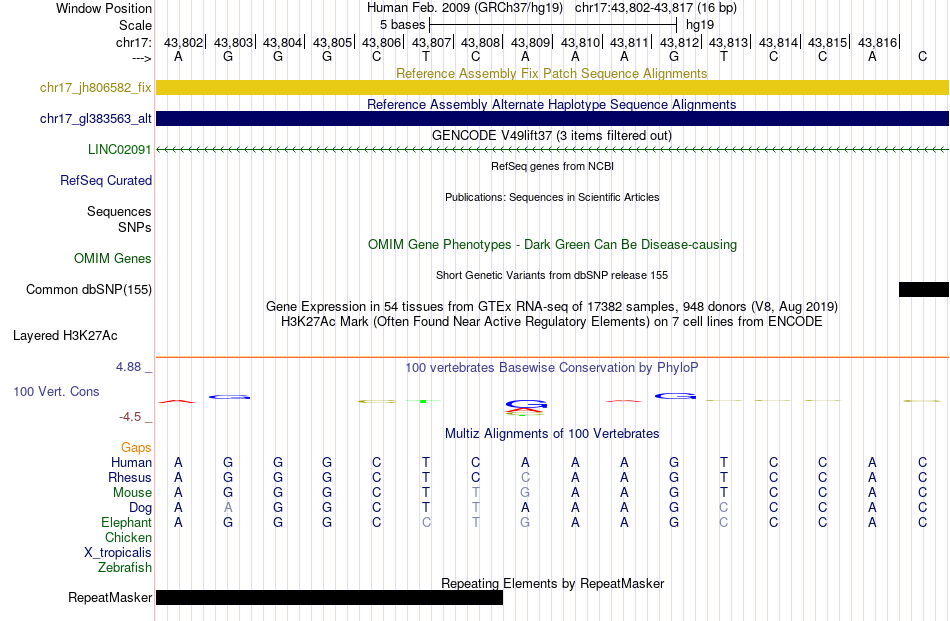Select the Human species row label
950x621 pixels.
click(x=131, y=462)
